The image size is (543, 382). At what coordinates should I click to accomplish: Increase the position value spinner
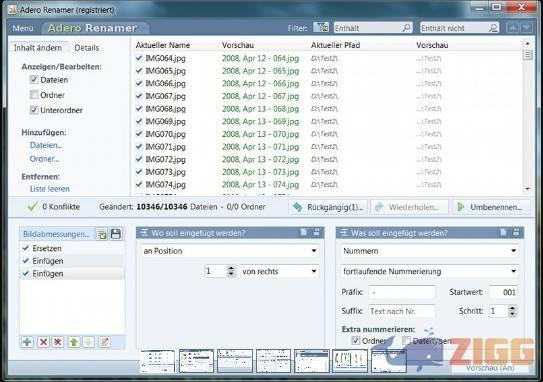pos(231,268)
